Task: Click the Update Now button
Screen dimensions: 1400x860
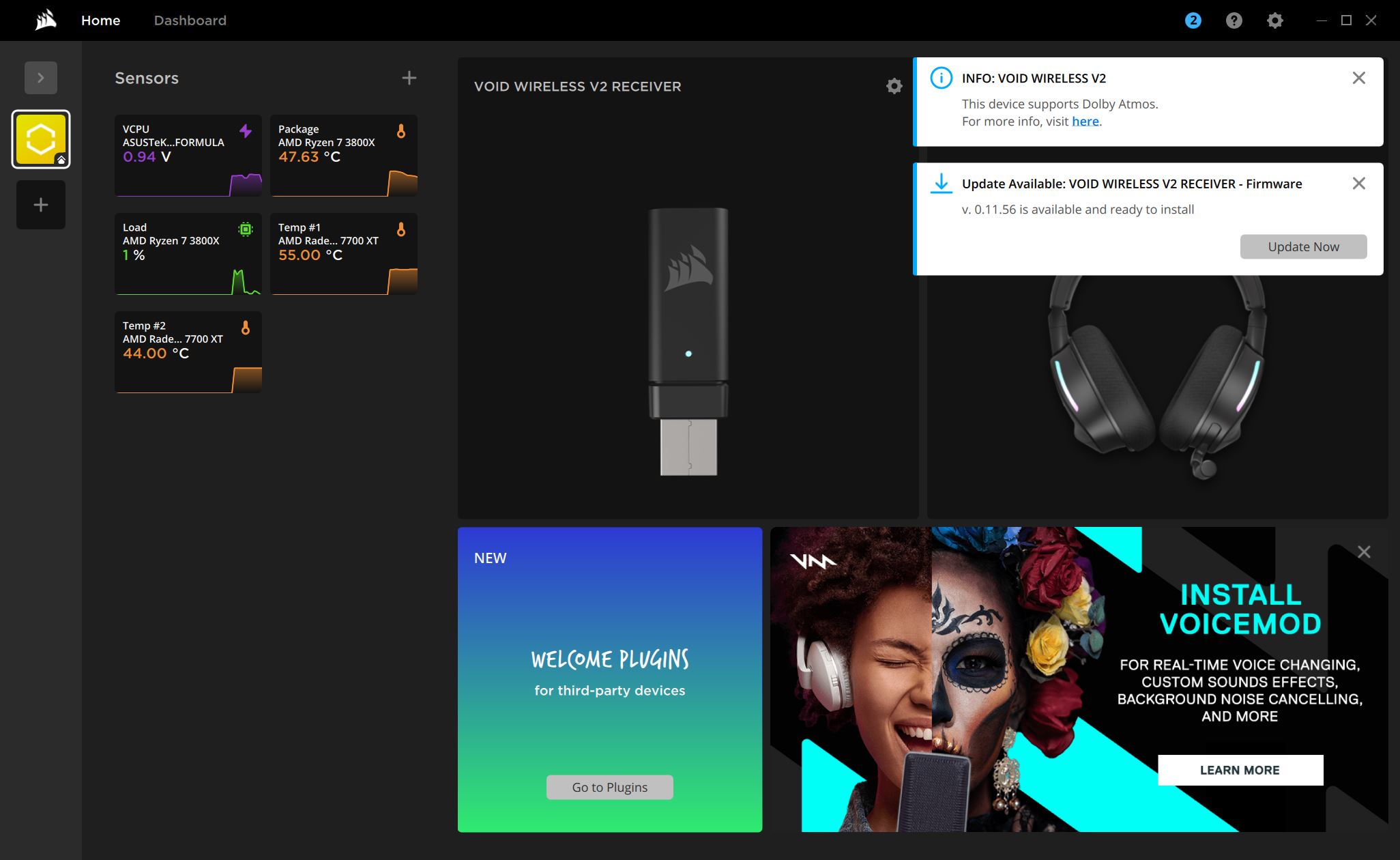Action: tap(1303, 246)
